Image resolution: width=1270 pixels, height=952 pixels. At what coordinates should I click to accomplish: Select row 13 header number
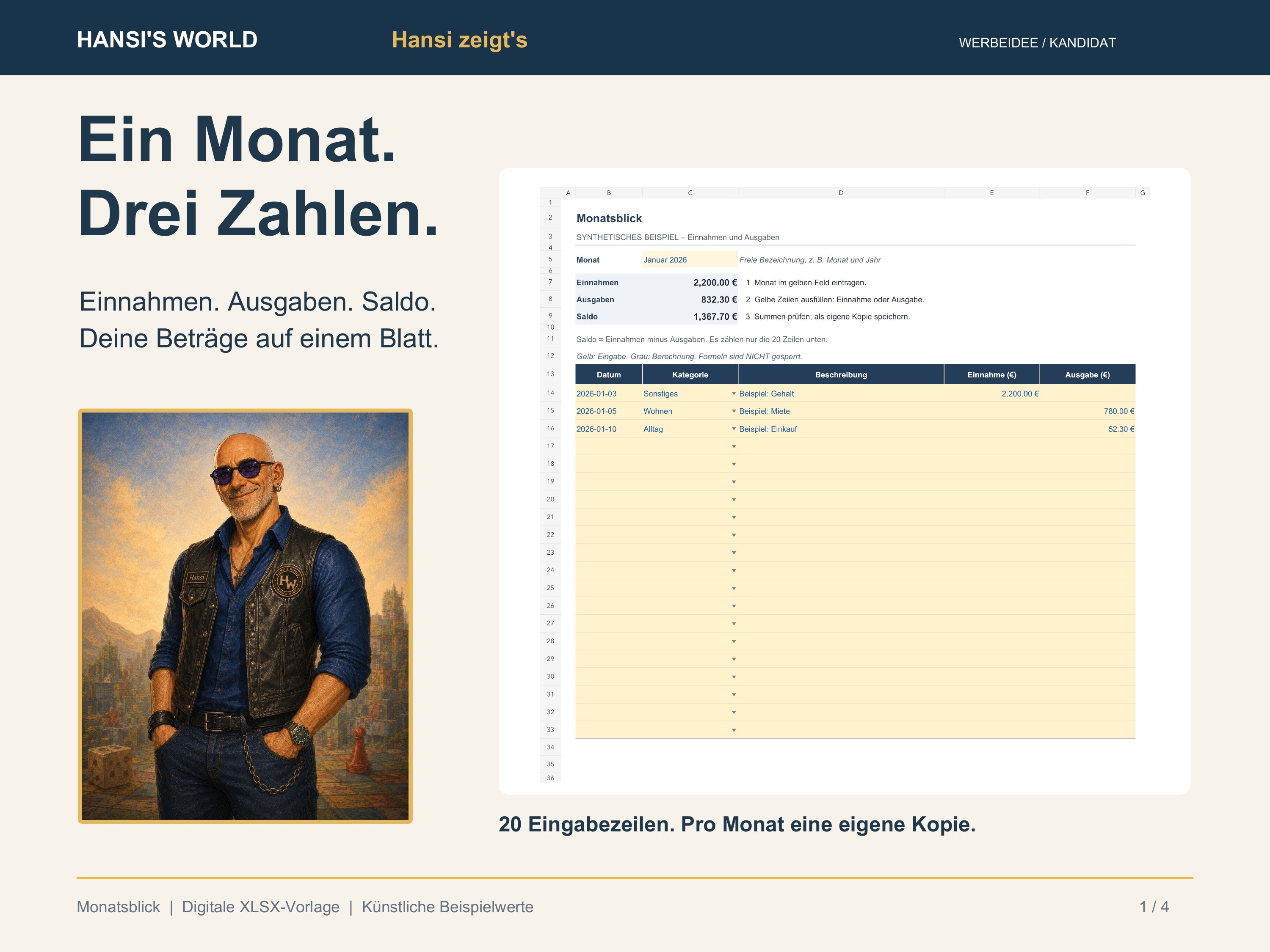[x=550, y=374]
